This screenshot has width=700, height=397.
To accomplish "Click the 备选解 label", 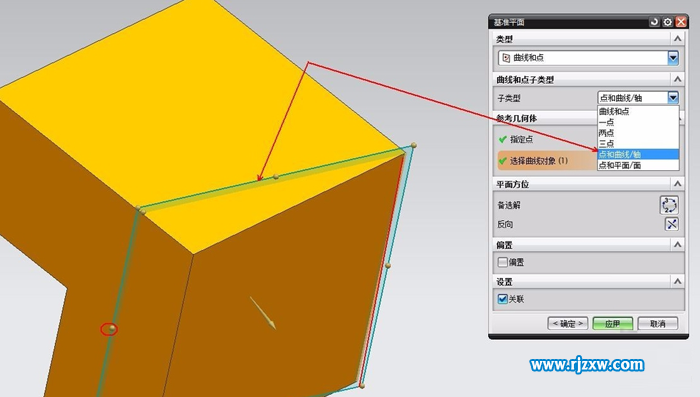I will [x=509, y=205].
